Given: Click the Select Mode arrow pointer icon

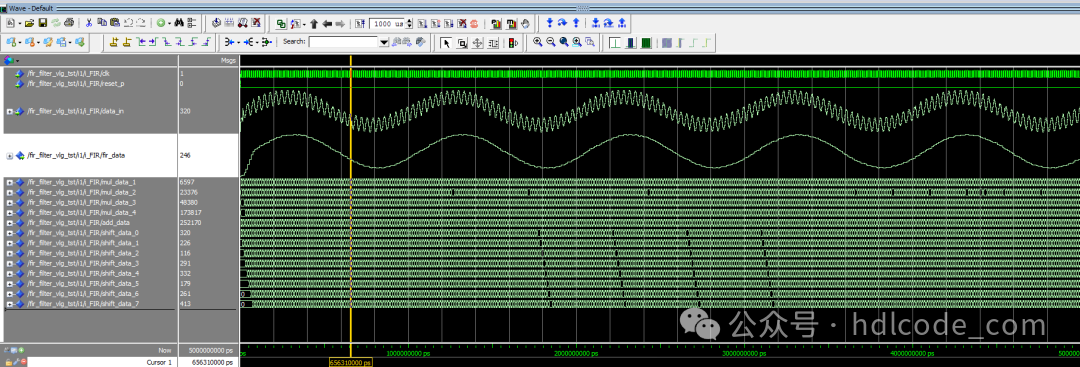Looking at the screenshot, I should (x=446, y=43).
